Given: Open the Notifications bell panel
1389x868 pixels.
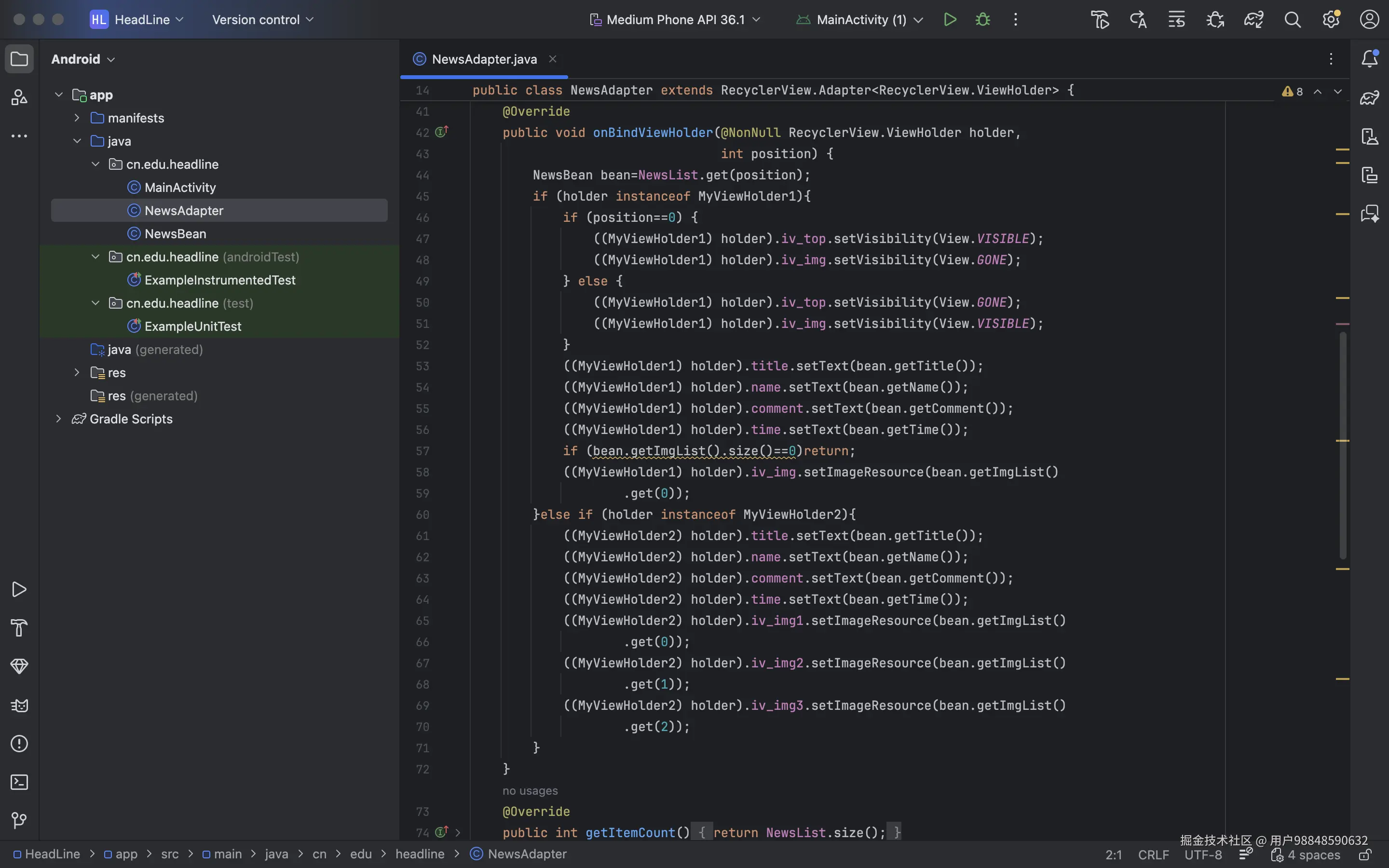Looking at the screenshot, I should 1370,58.
